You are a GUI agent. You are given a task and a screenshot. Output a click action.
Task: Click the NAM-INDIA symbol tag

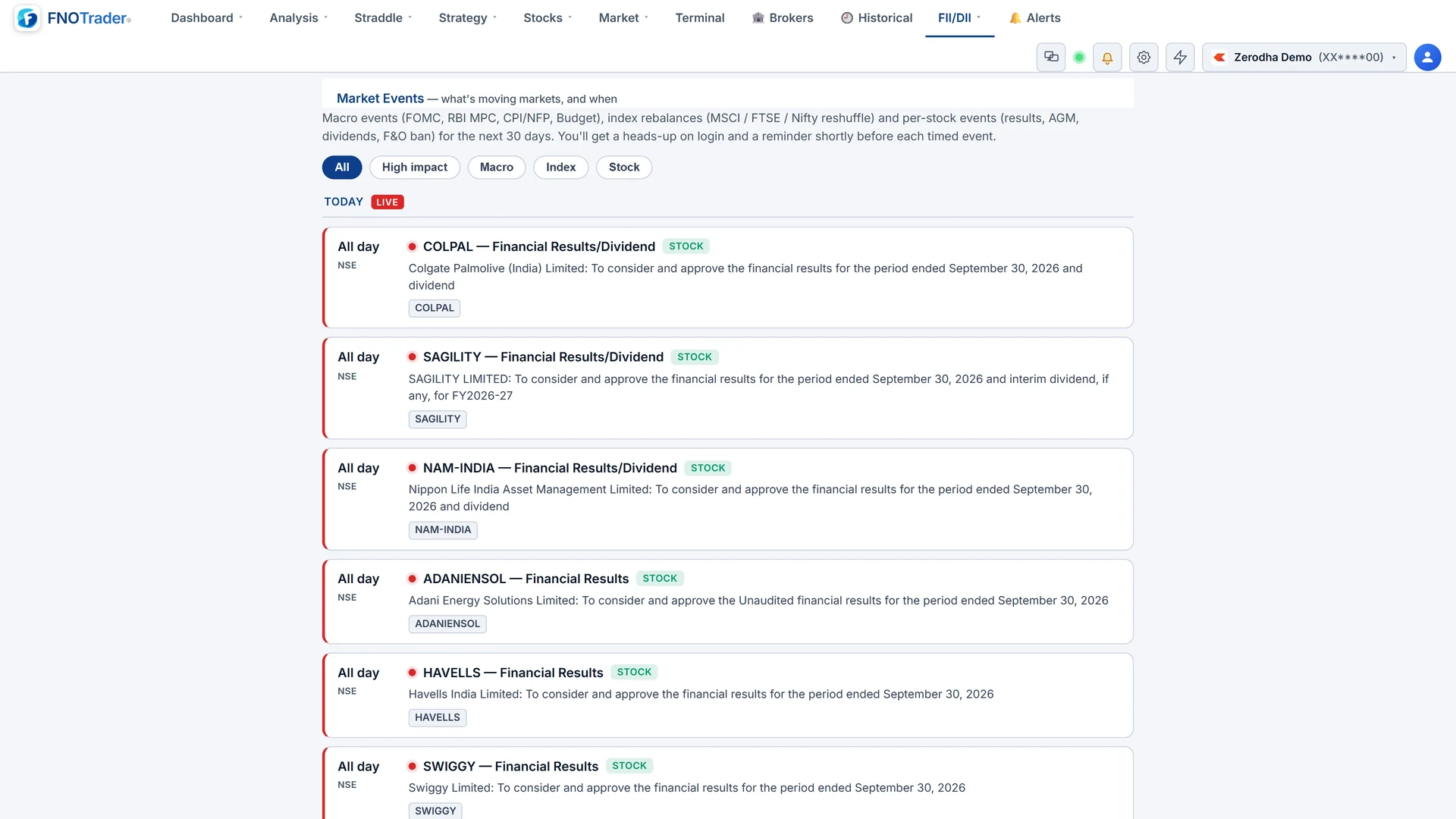pos(443,529)
